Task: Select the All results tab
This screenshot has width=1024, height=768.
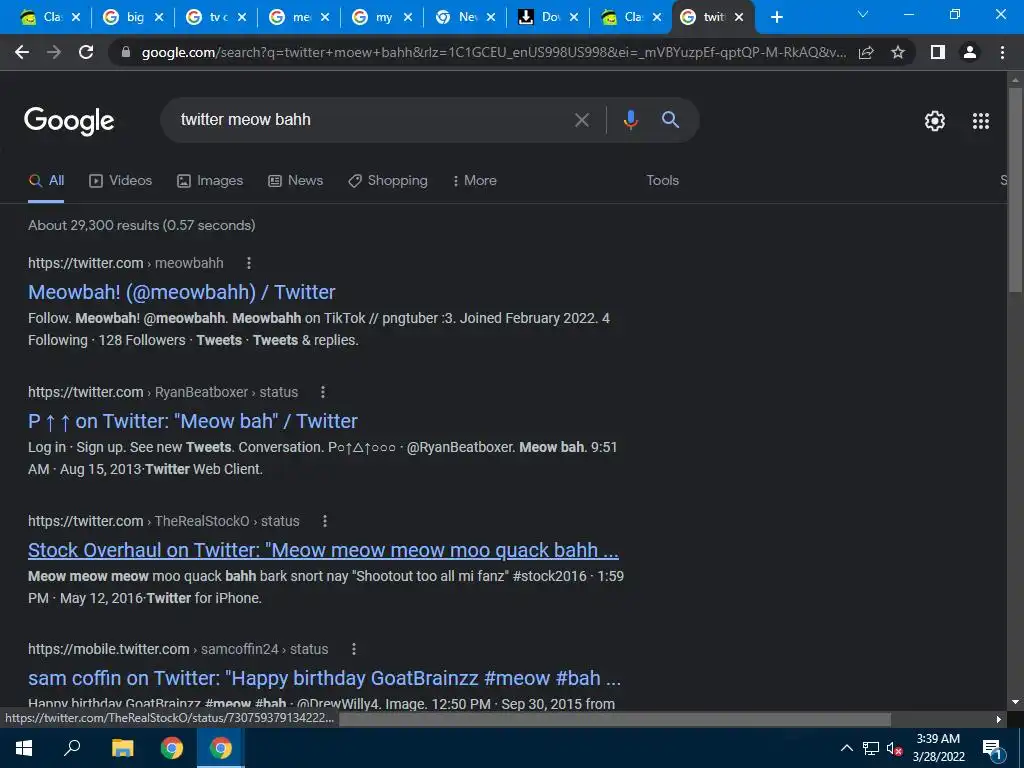Action: 46,181
